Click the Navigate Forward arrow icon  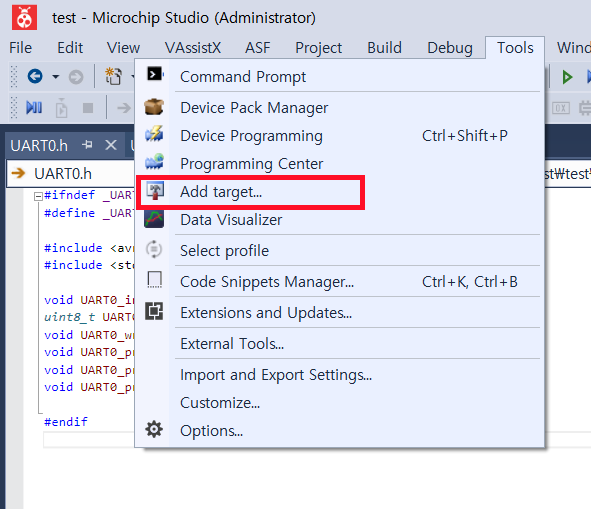pyautogui.click(x=76, y=77)
